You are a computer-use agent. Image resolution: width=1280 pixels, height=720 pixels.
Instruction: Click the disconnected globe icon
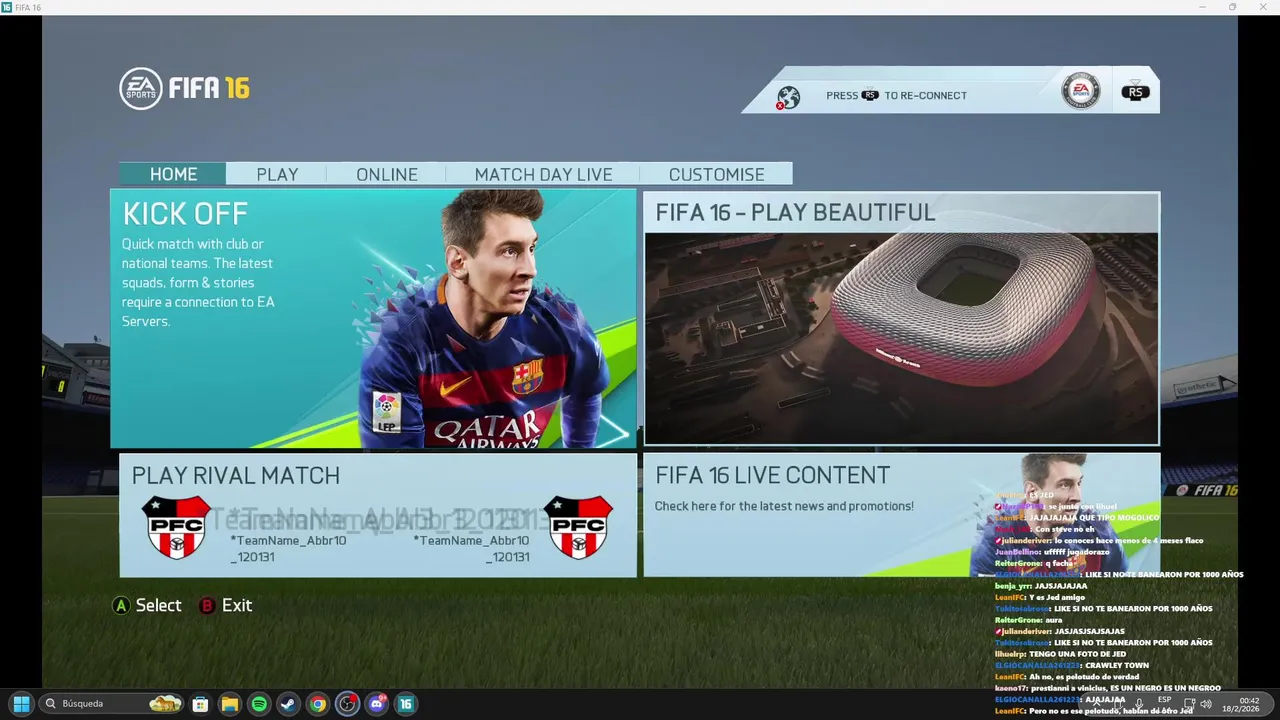(788, 97)
